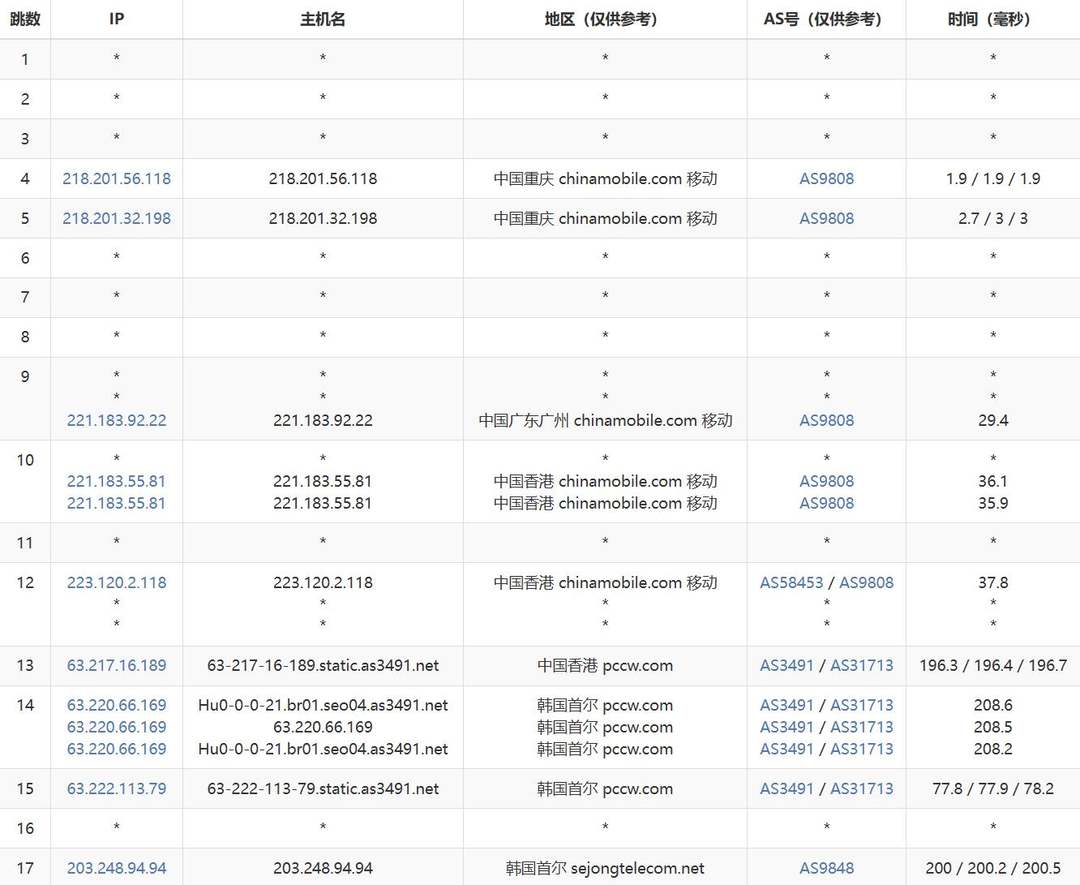This screenshot has width=1080, height=885.
Task: Open IP link 63.222.113.79 in hop 15
Action: (116, 789)
